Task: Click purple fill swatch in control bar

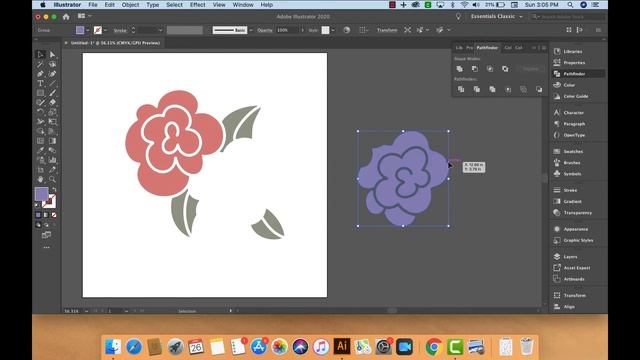Action: tap(80, 30)
